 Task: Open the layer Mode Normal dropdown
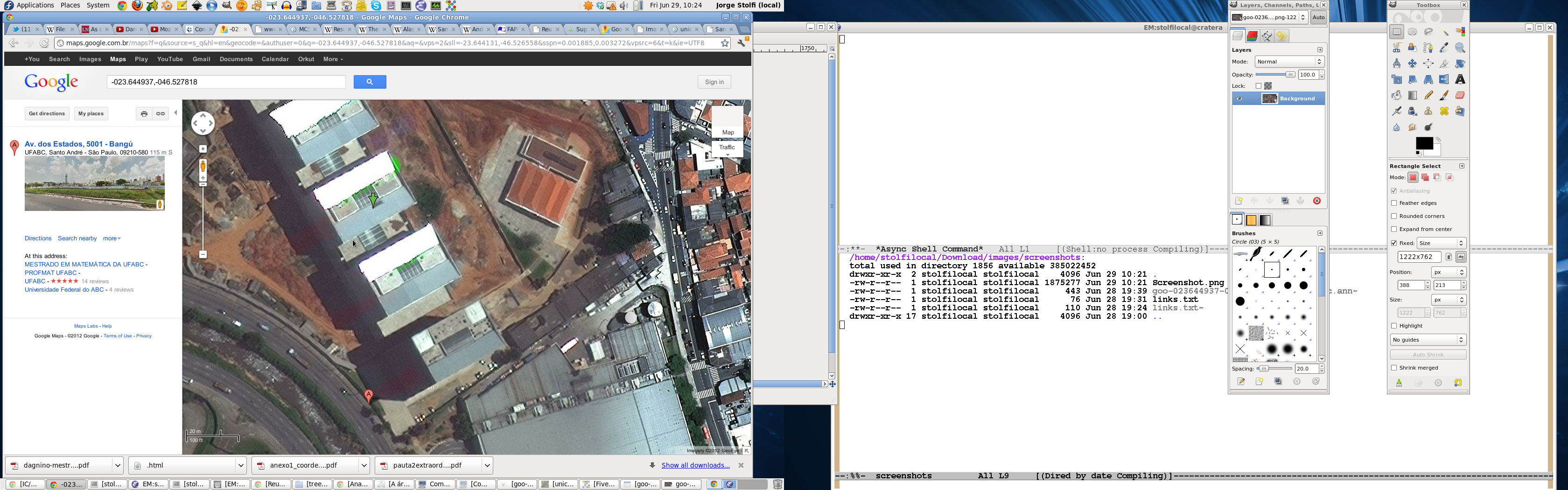pos(1289,62)
